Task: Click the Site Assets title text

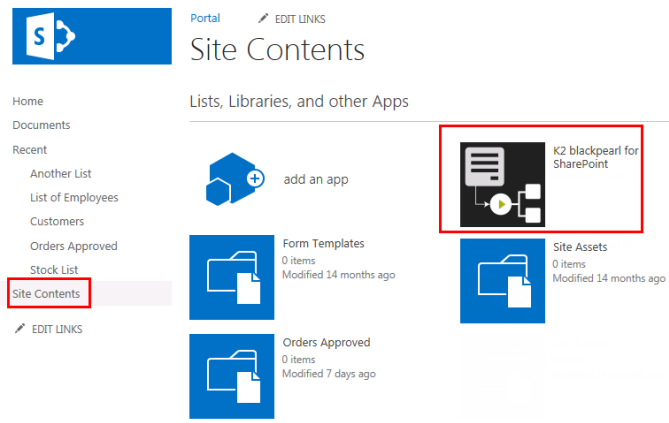Action: [580, 247]
